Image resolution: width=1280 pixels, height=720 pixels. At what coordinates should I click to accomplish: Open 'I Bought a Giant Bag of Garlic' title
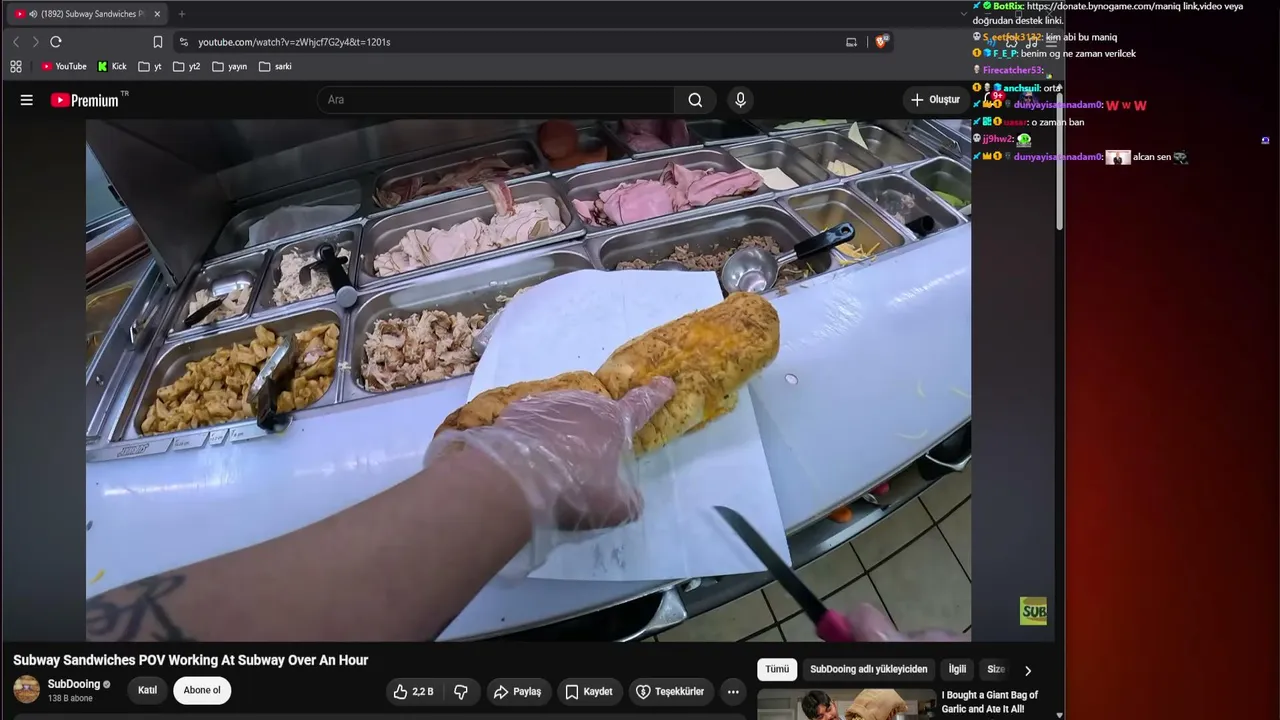[x=990, y=702]
